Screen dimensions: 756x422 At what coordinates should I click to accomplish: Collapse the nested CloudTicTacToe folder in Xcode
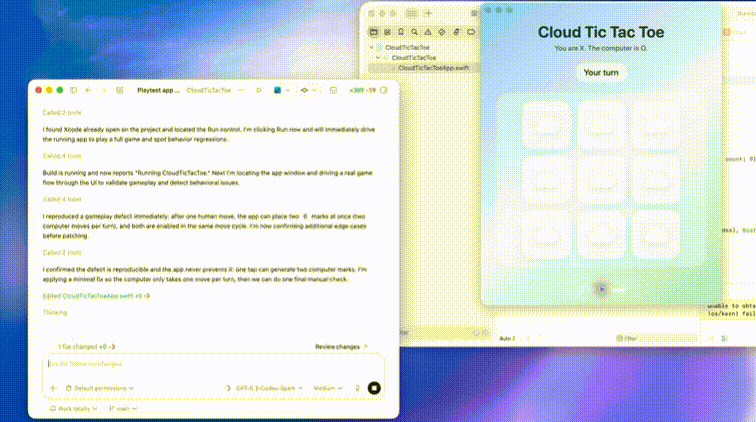378,58
